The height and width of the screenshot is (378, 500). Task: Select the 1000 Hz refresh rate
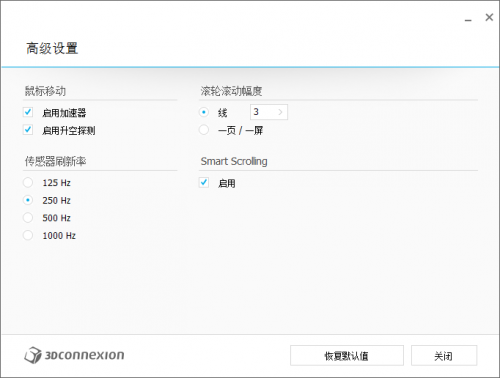(28, 235)
